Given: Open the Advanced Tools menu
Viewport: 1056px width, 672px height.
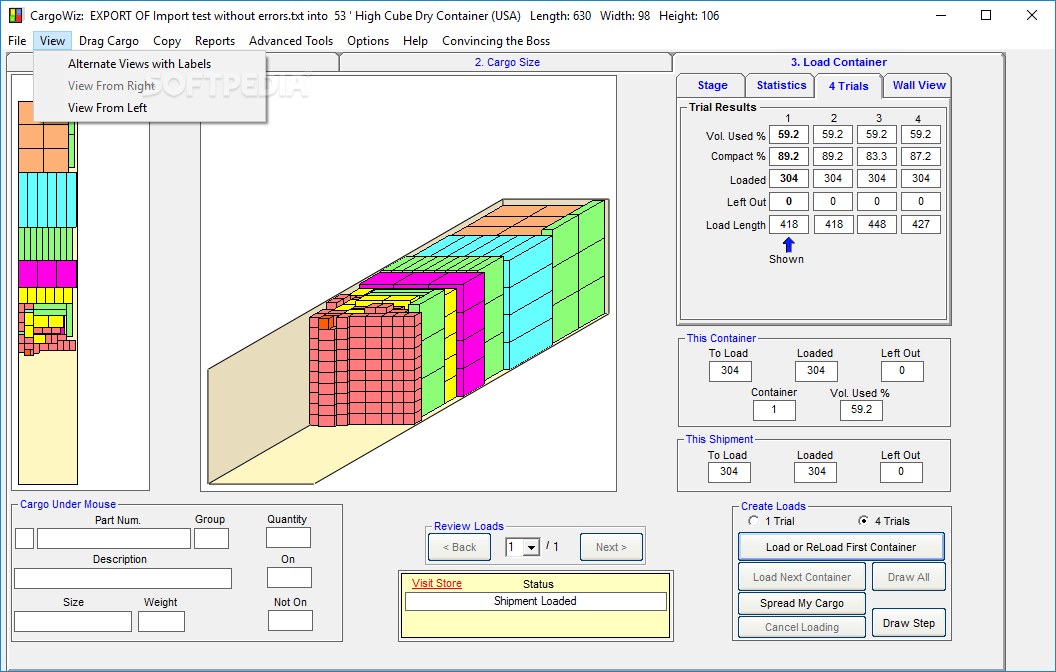Looking at the screenshot, I should [x=291, y=40].
